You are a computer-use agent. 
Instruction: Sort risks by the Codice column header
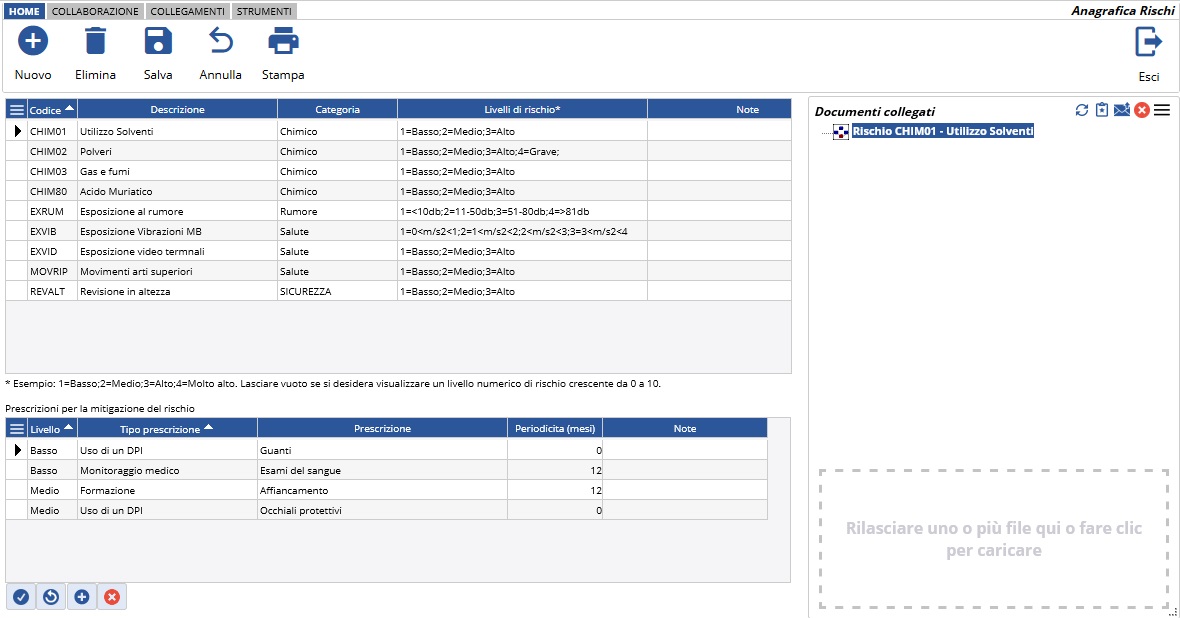pyautogui.click(x=52, y=110)
